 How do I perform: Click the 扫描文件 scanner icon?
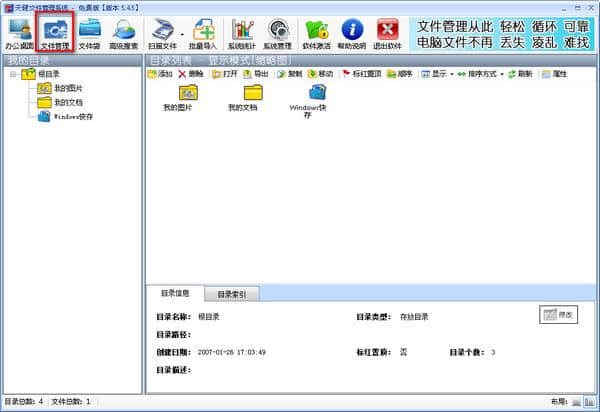[164, 35]
